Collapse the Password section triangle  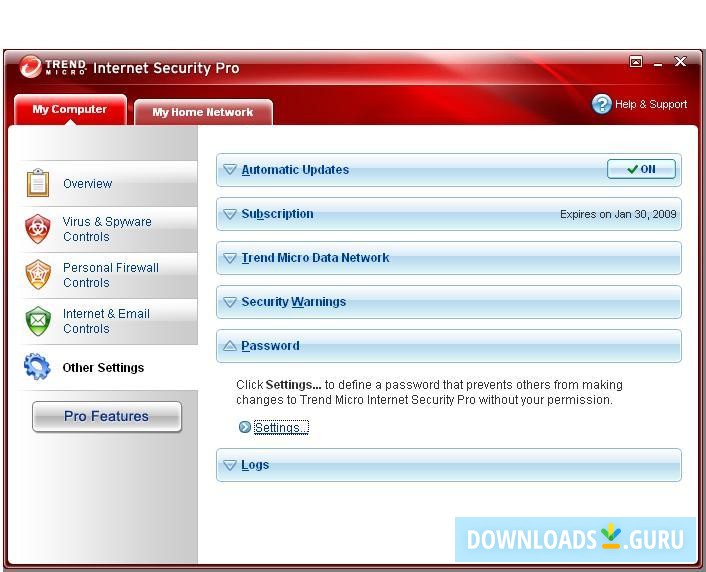pos(230,345)
